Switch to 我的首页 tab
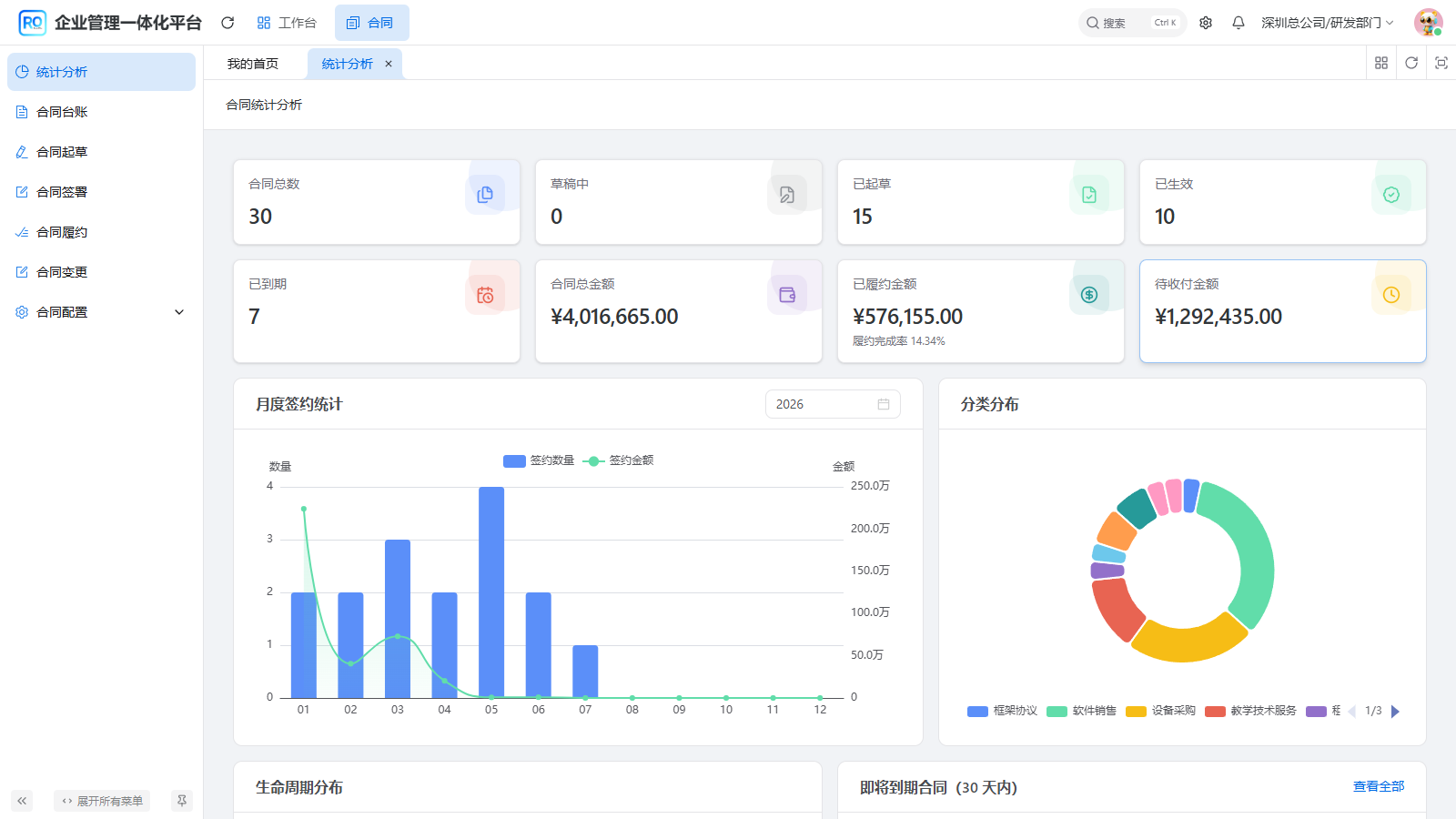The image size is (1456, 819). click(253, 64)
